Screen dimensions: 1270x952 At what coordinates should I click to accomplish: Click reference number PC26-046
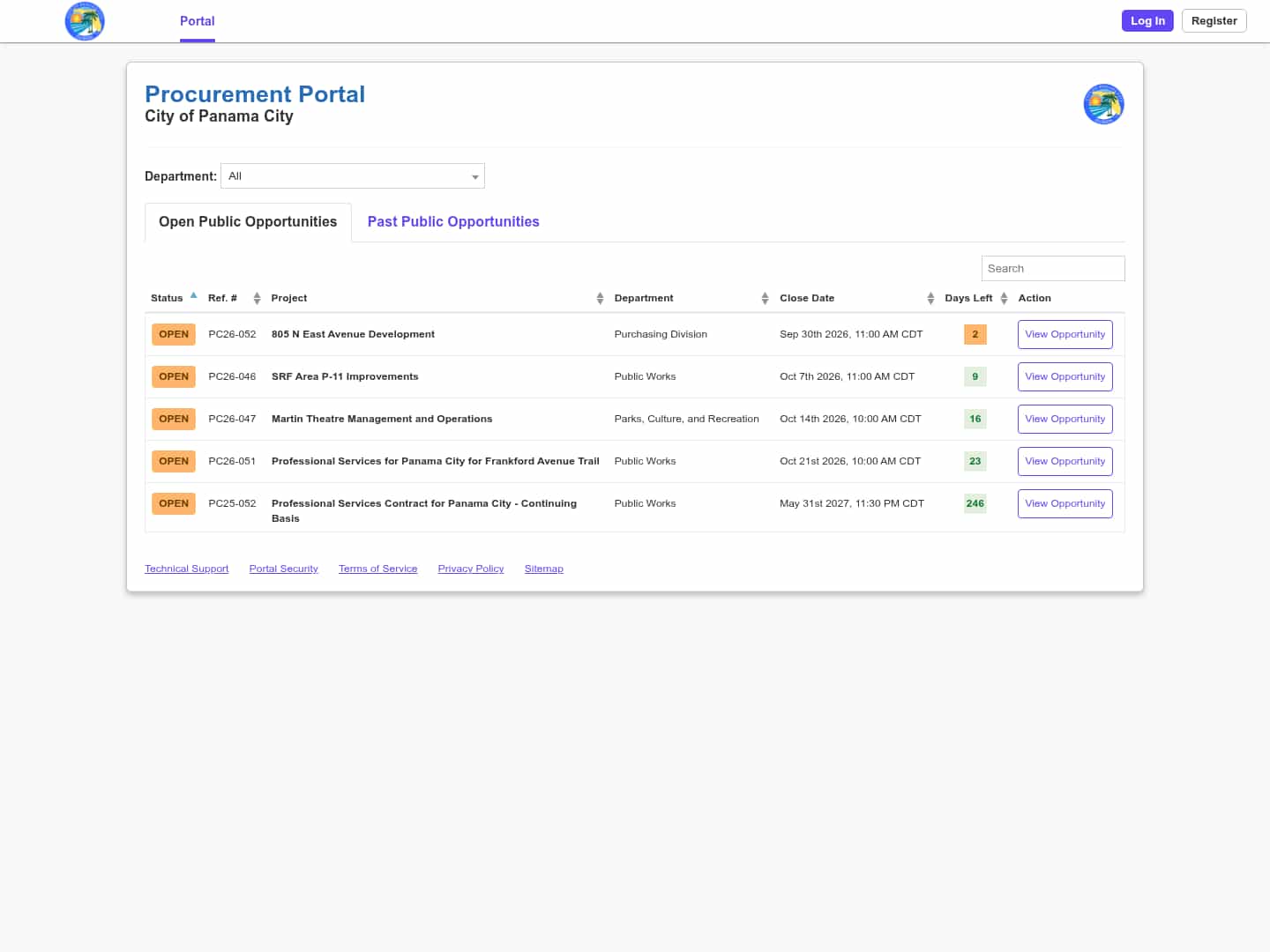pyautogui.click(x=232, y=377)
